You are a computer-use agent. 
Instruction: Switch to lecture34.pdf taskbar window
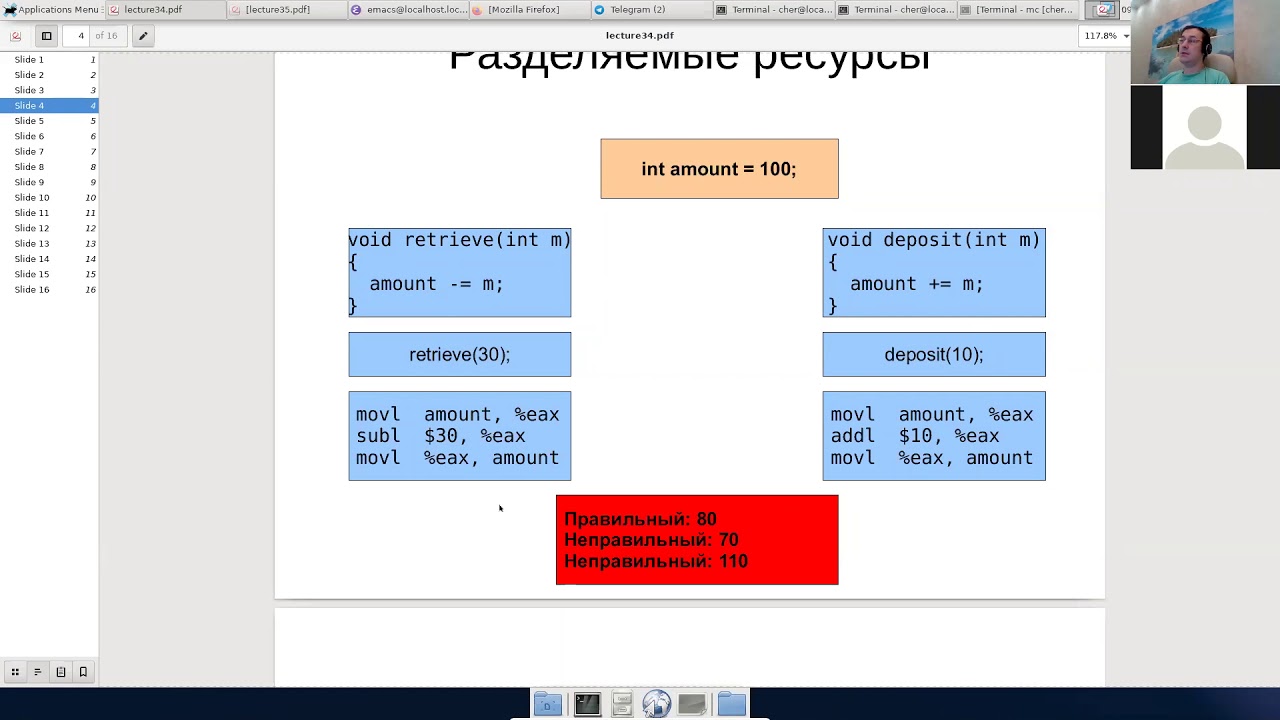pyautogui.click(x=164, y=10)
